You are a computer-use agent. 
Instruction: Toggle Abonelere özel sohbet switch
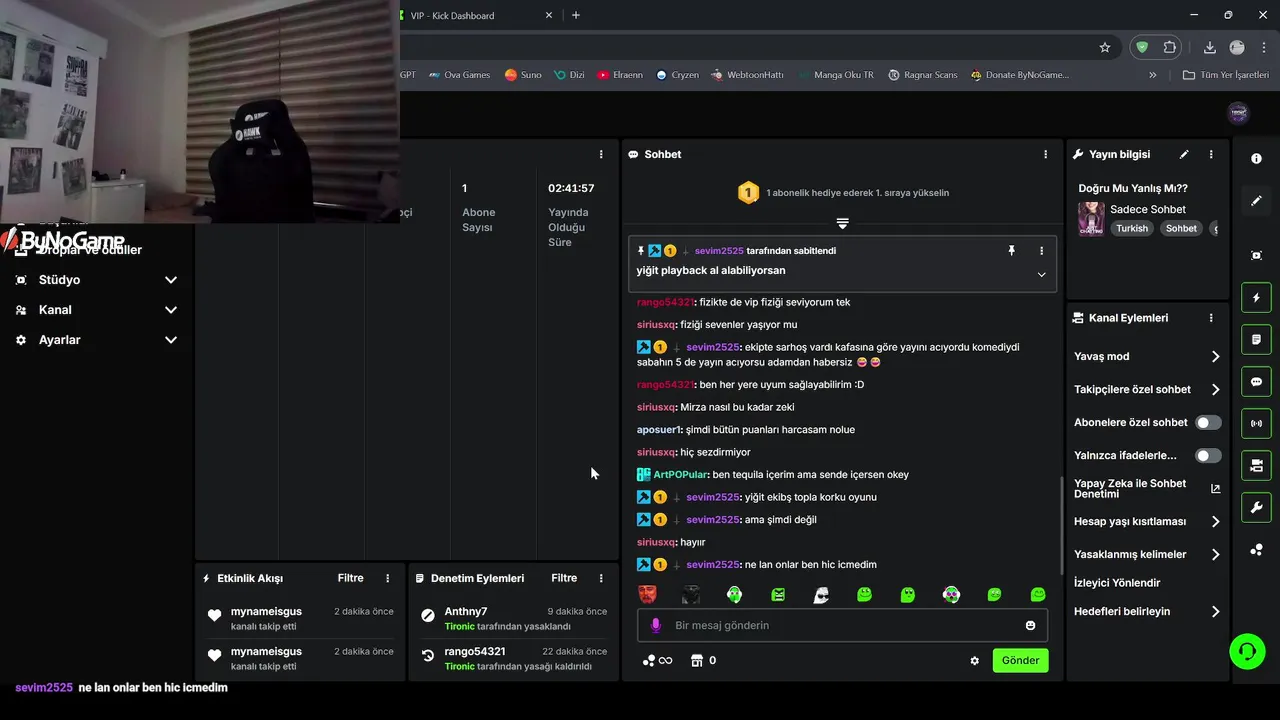(x=1208, y=422)
